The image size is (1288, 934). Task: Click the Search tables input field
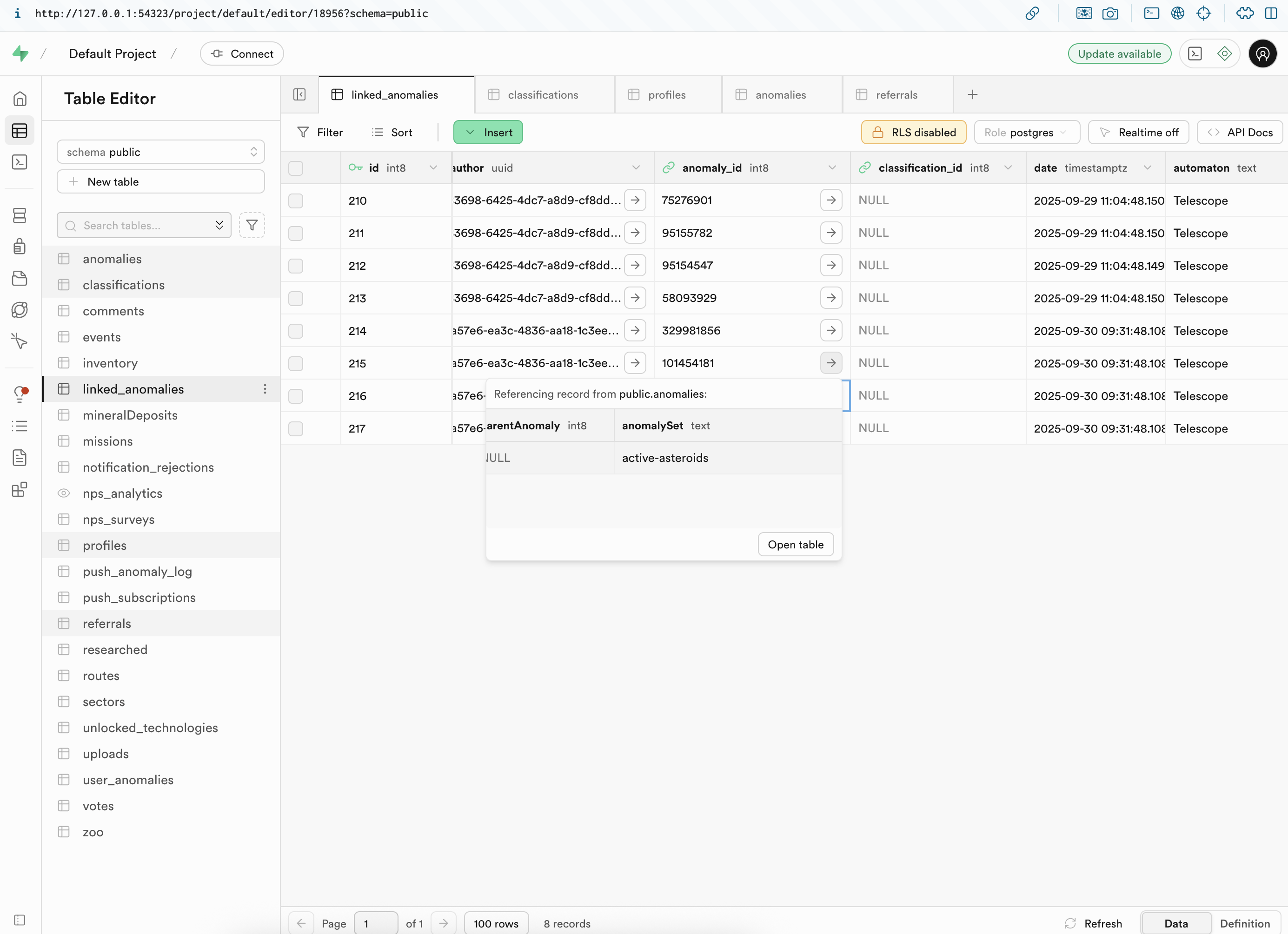click(145, 226)
